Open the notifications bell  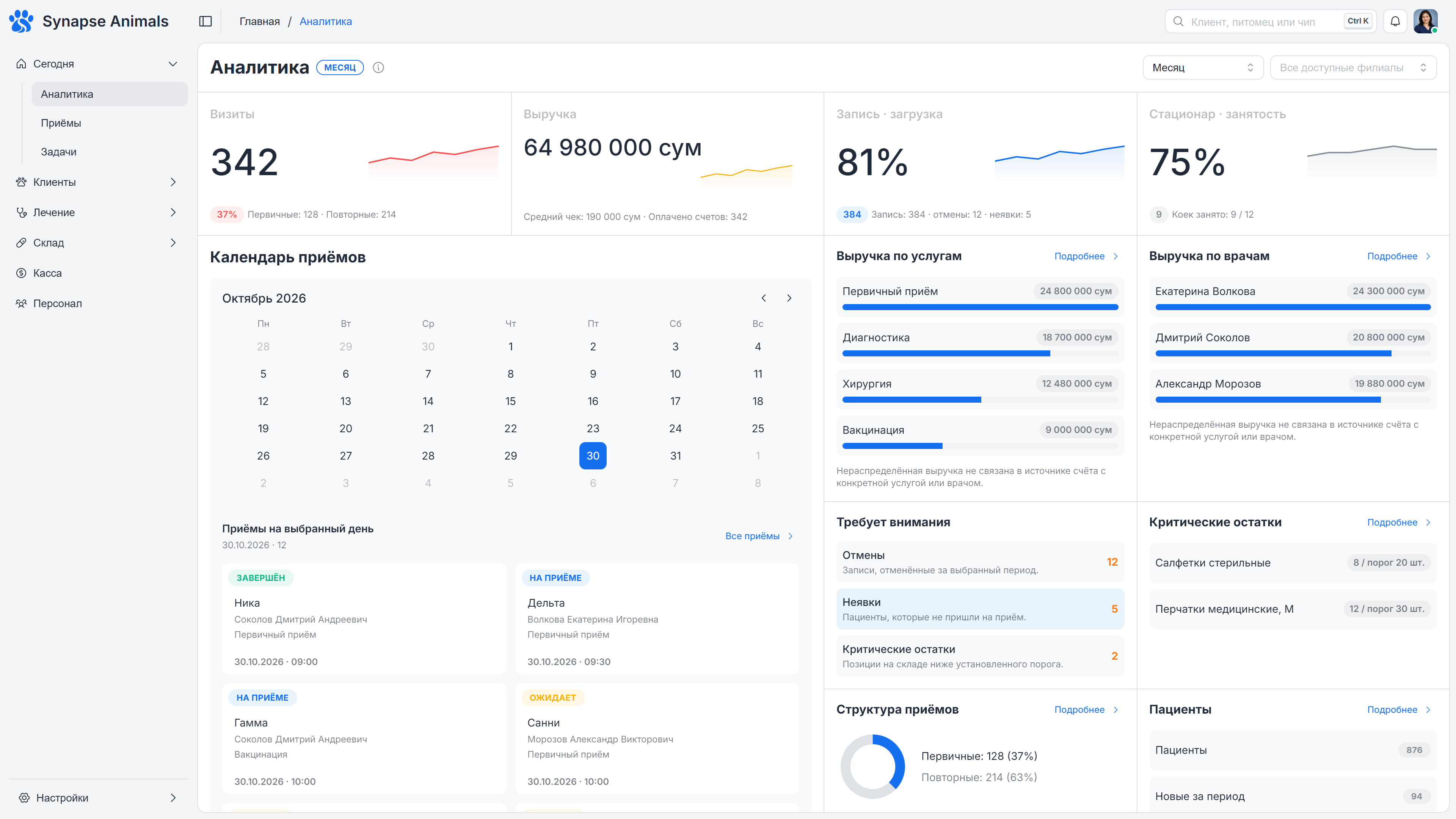click(1395, 22)
